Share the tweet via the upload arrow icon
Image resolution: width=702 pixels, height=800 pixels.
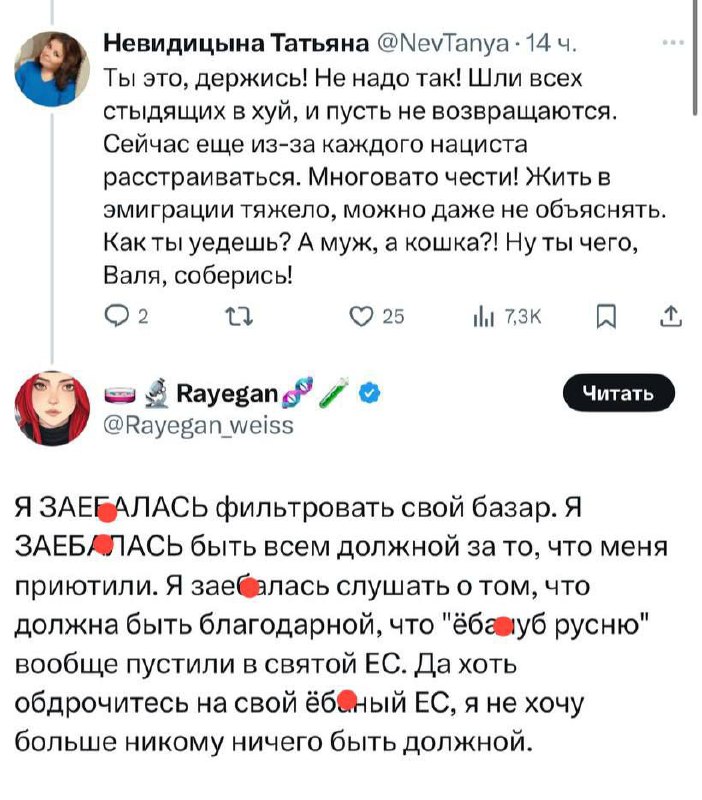point(669,318)
